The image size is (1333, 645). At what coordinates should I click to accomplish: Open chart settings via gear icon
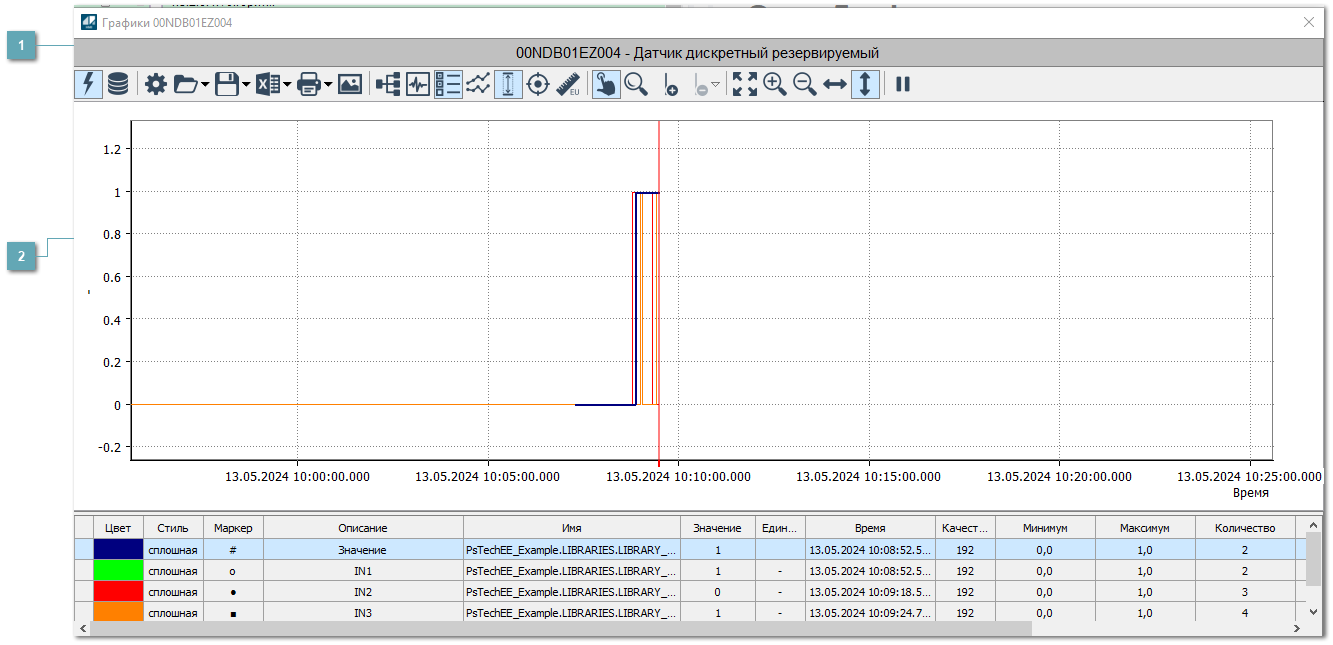[156, 85]
